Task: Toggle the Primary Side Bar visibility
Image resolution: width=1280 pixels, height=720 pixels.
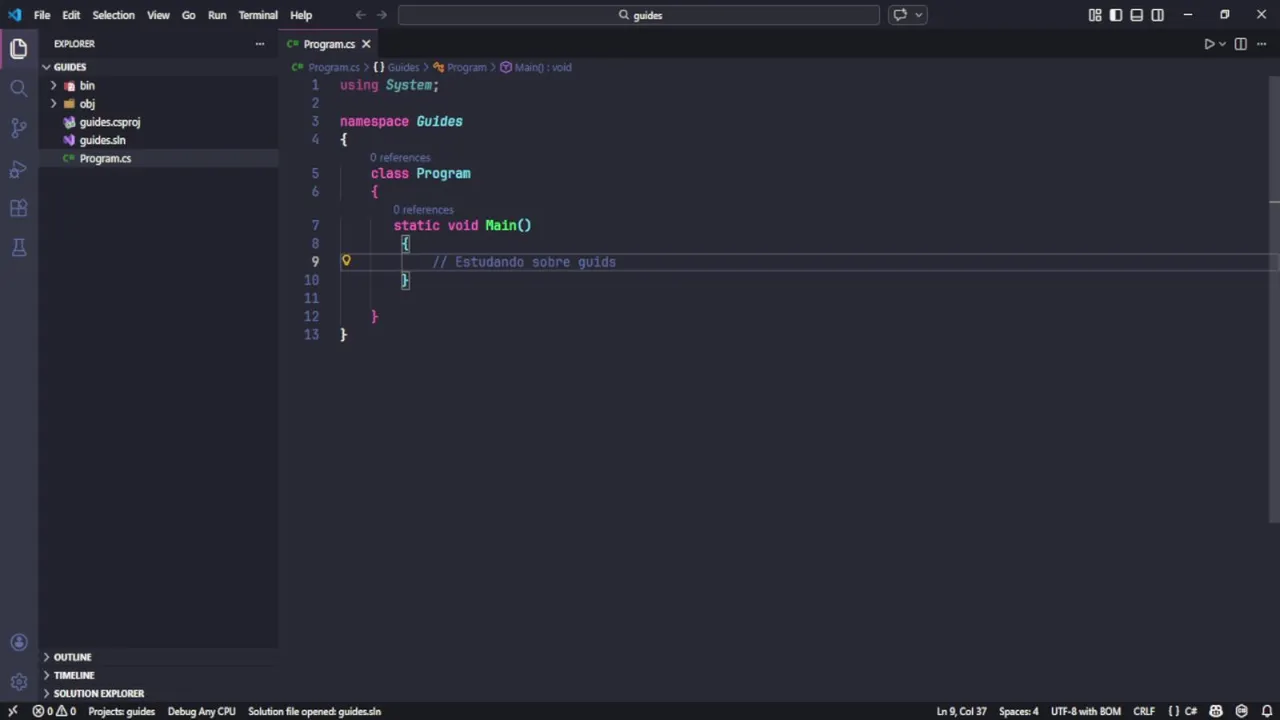Action: (x=1116, y=15)
